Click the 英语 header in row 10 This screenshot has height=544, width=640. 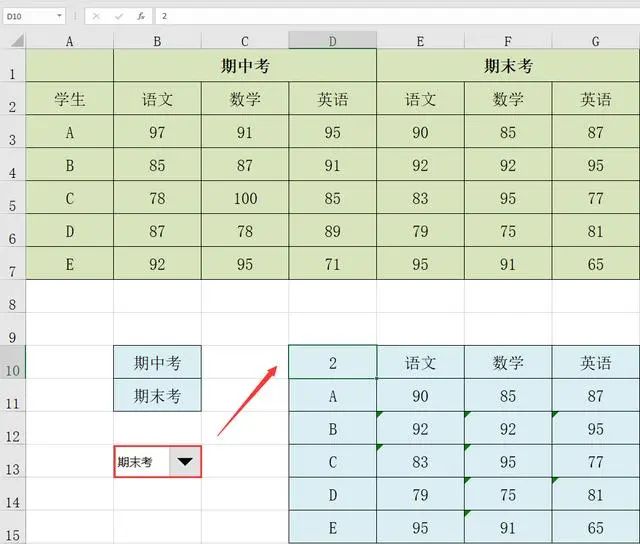click(x=596, y=362)
